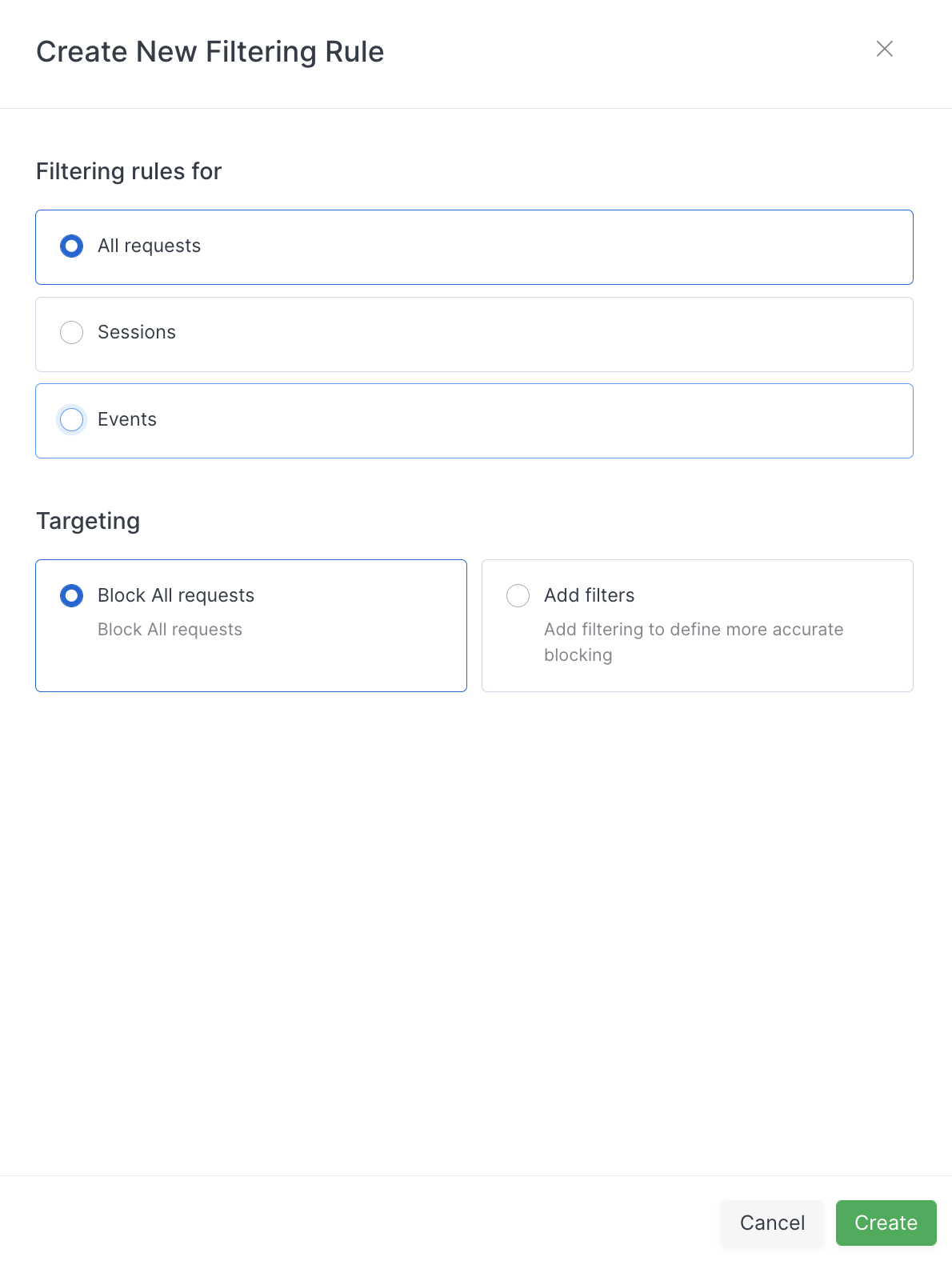Click the 'Events' option label text
The height and width of the screenshot is (1261, 952).
(x=127, y=419)
